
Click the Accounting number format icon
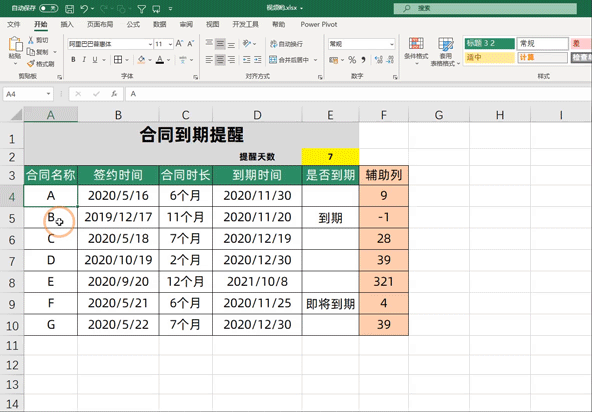(333, 60)
